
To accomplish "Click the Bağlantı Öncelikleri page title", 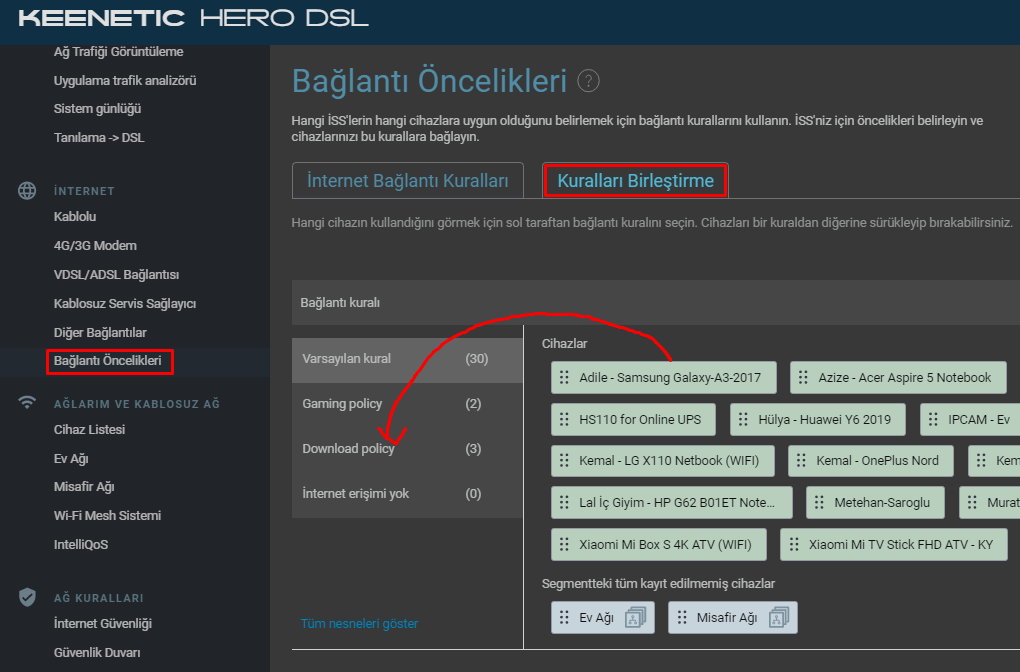I will pyautogui.click(x=429, y=81).
